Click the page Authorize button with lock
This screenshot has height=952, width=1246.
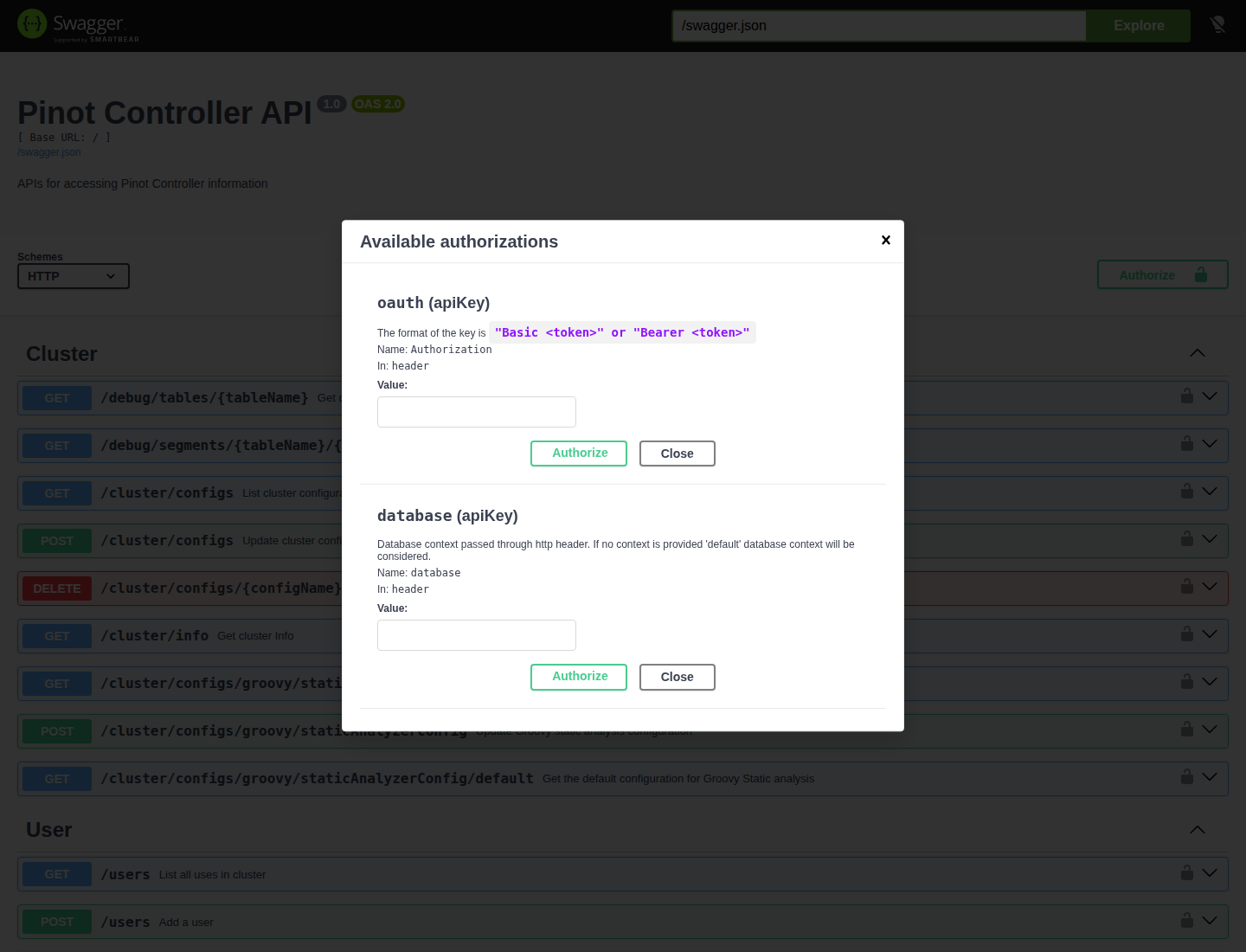click(1163, 275)
